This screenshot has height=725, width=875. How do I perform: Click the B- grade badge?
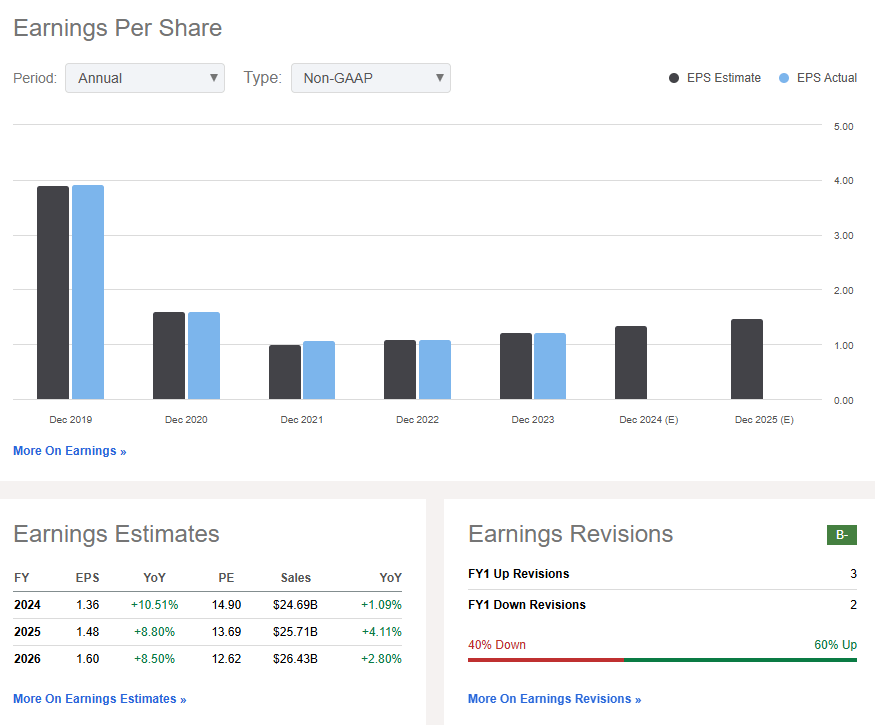pyautogui.click(x=841, y=534)
